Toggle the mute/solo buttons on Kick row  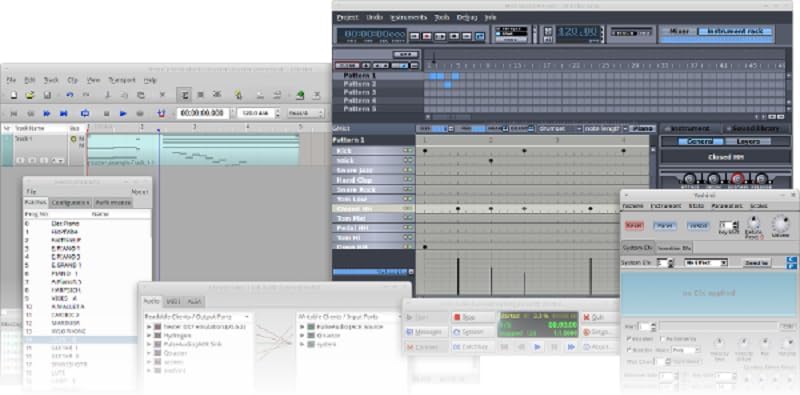tap(408, 151)
